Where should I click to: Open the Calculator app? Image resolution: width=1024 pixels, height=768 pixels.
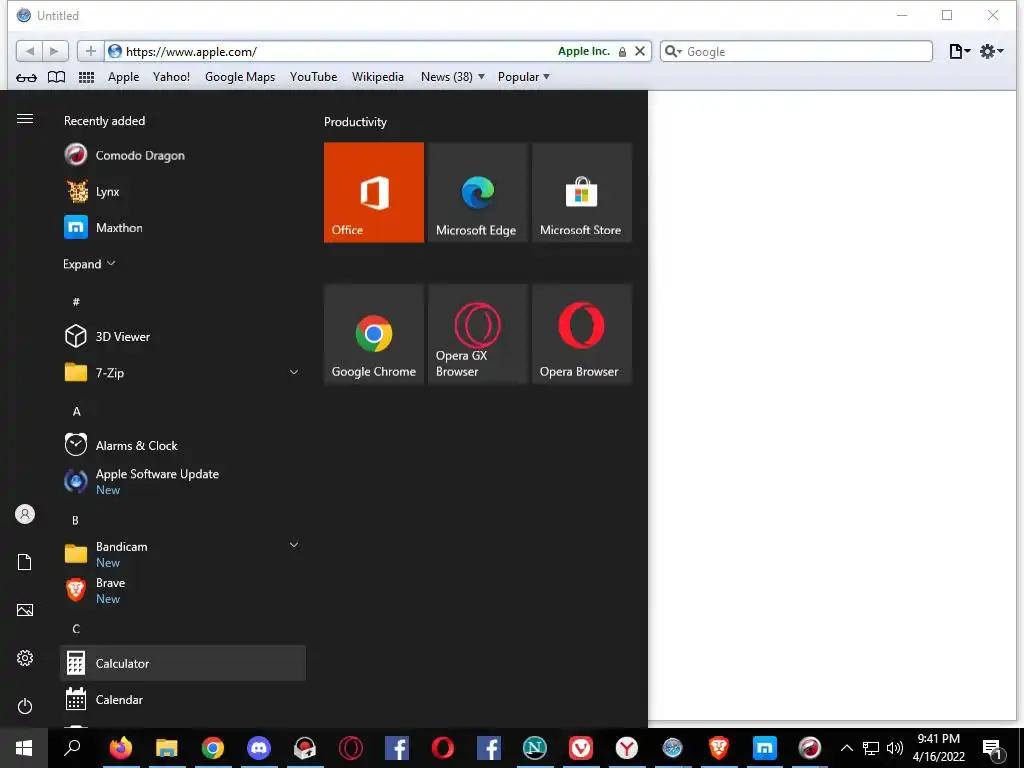[x=183, y=663]
